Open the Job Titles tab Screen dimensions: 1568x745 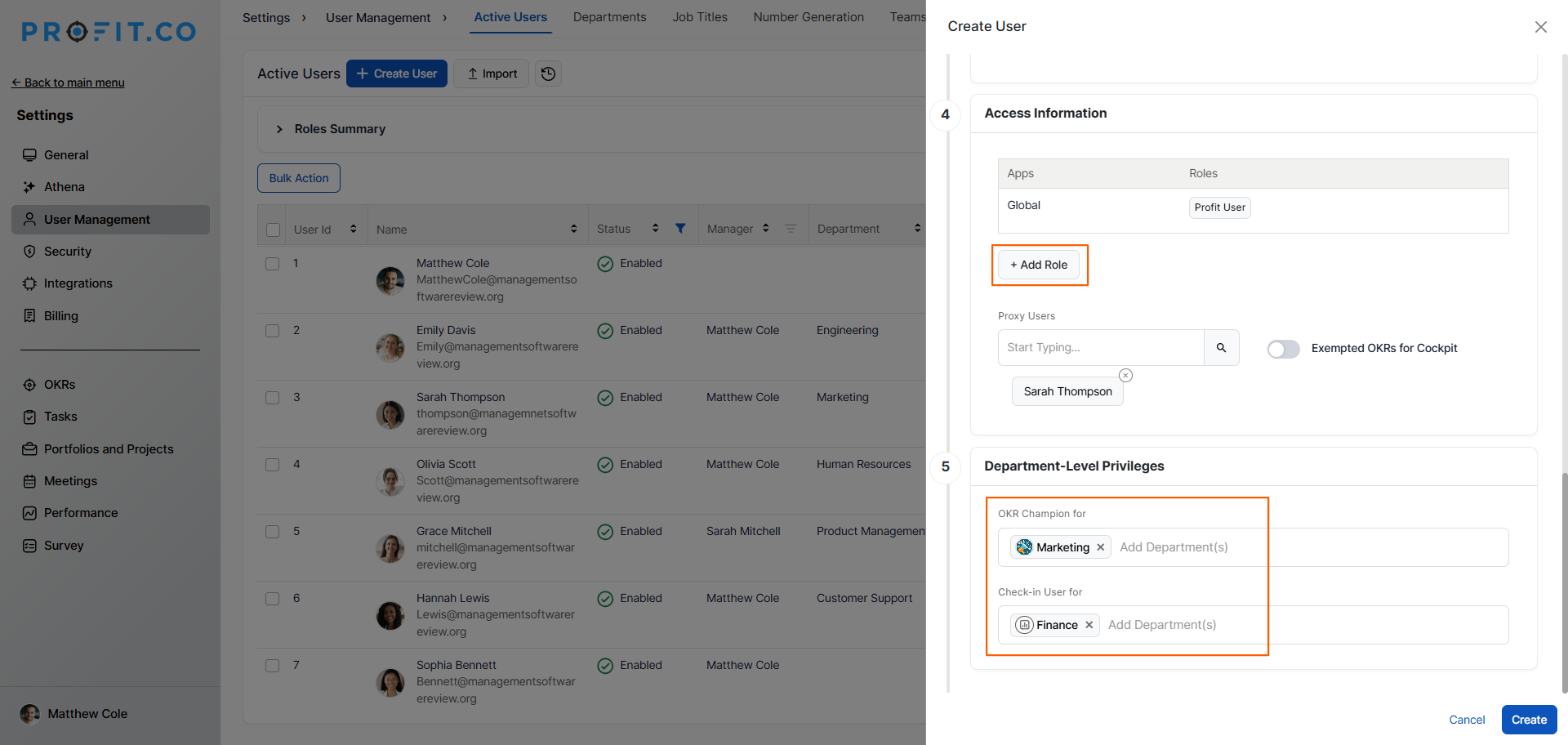(699, 17)
